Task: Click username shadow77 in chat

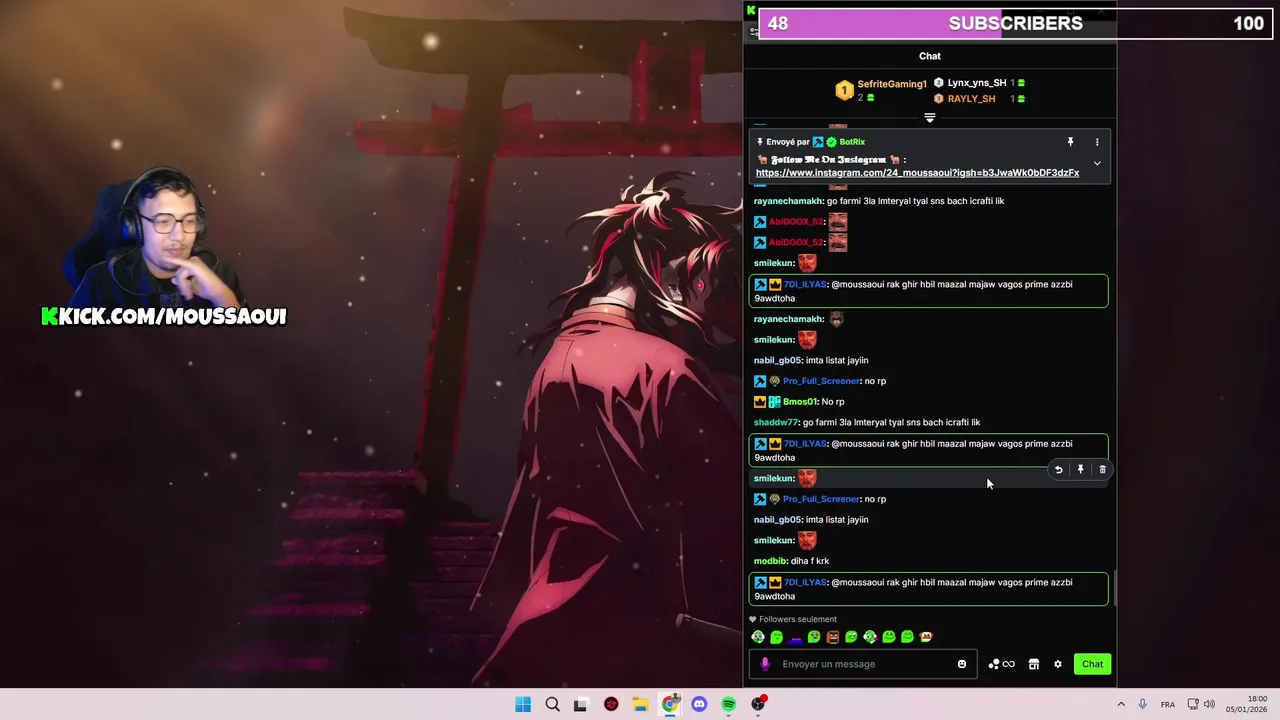Action: (775, 423)
